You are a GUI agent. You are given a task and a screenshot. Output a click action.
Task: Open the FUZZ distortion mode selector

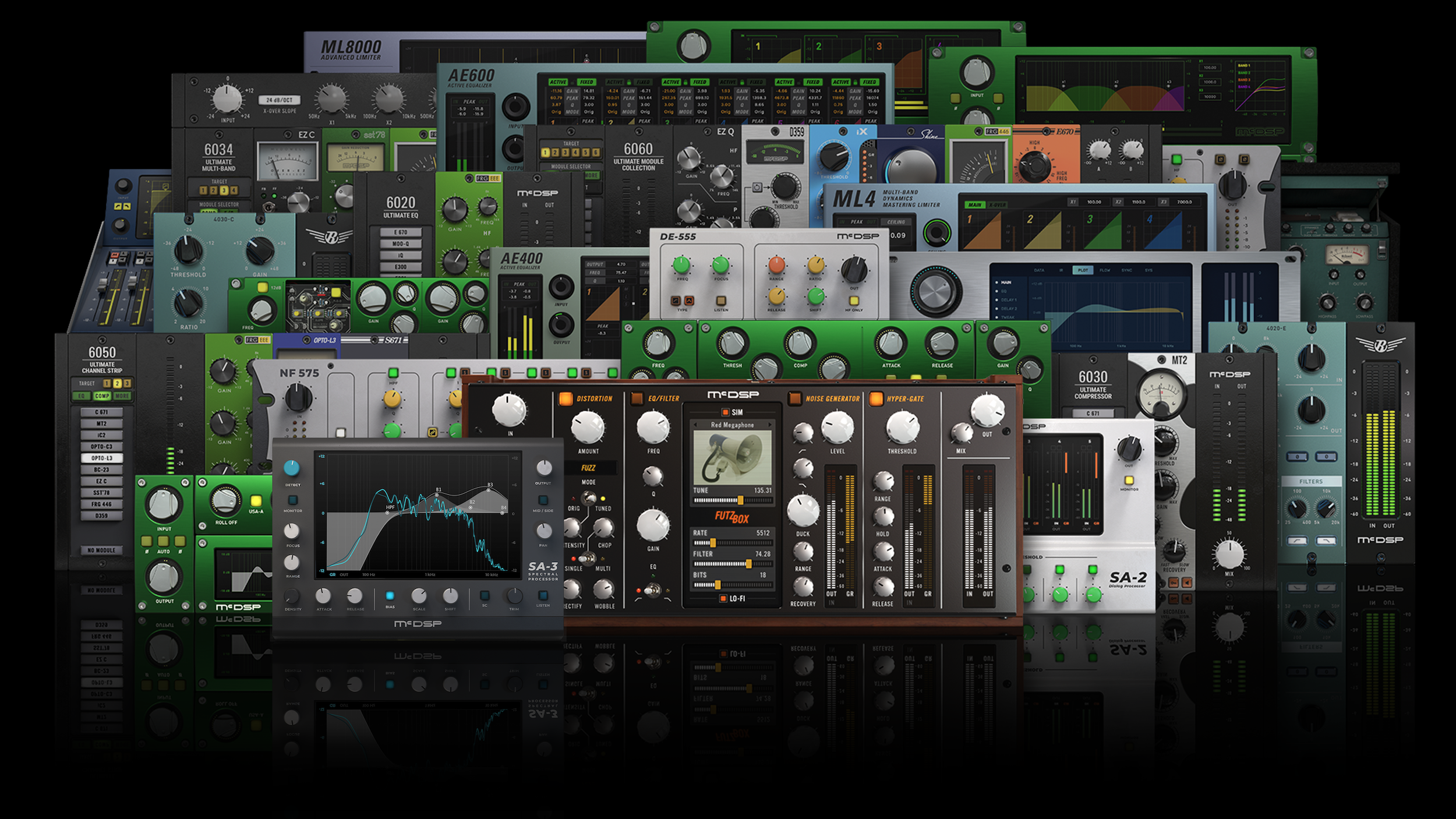(x=588, y=468)
